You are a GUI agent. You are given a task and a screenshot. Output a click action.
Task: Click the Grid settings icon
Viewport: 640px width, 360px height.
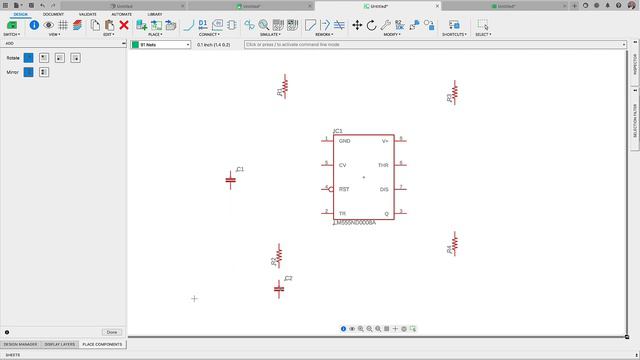63,25
